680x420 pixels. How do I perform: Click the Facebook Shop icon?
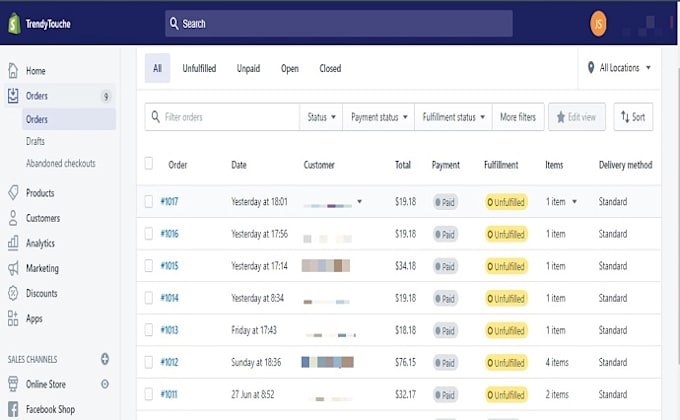pos(13,409)
